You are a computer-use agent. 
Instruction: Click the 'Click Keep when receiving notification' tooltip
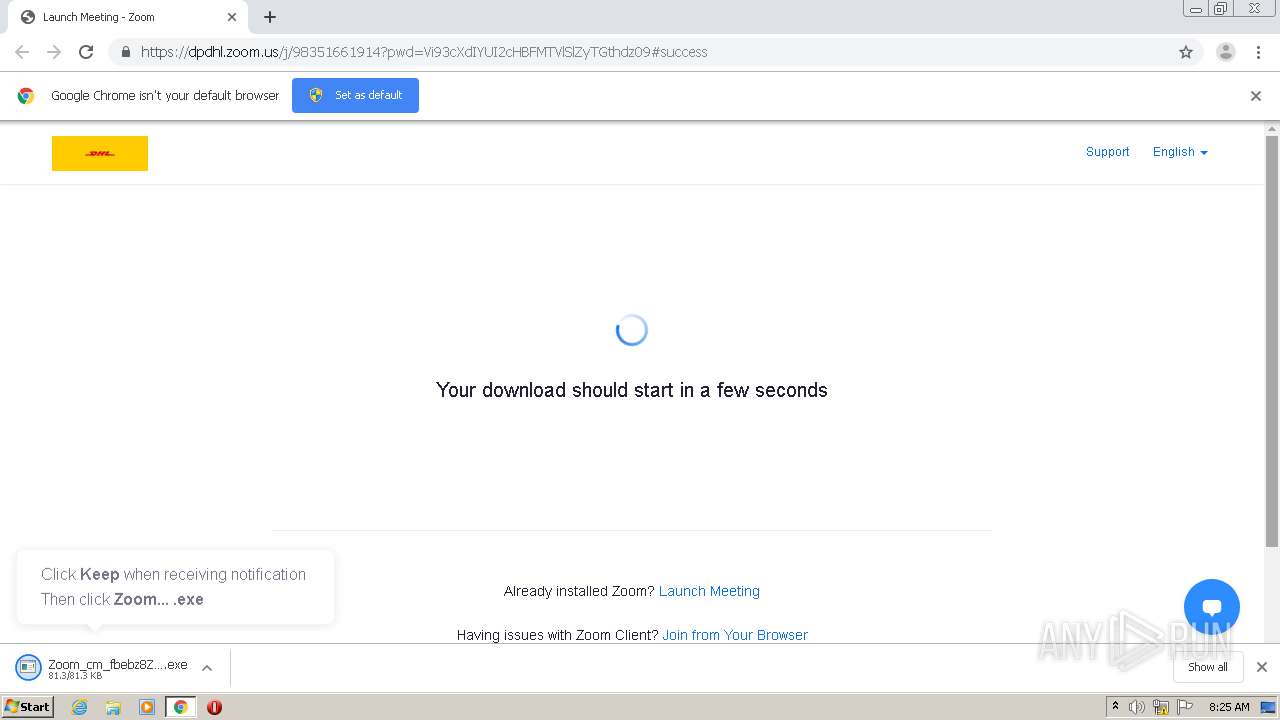(175, 587)
